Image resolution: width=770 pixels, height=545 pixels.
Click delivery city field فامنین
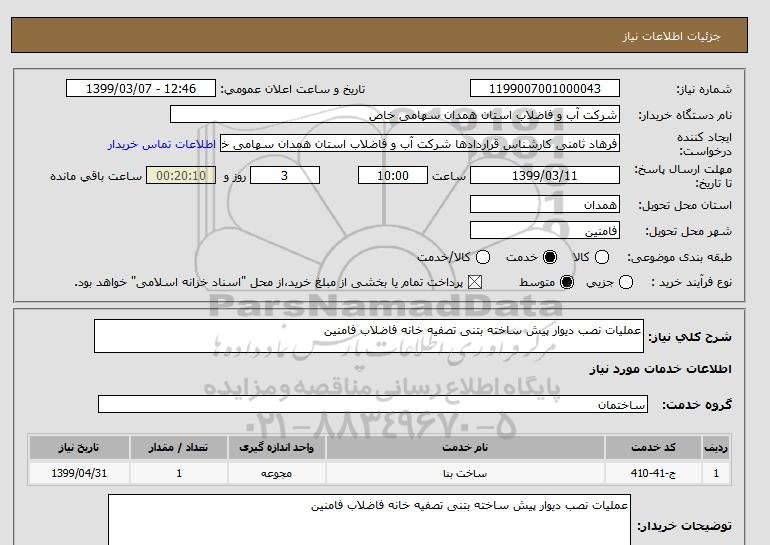pos(545,230)
